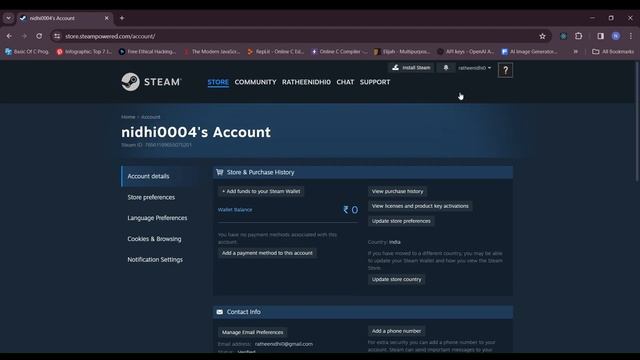Select Language Preferences sidebar tab
The height and width of the screenshot is (360, 640).
pos(157,218)
